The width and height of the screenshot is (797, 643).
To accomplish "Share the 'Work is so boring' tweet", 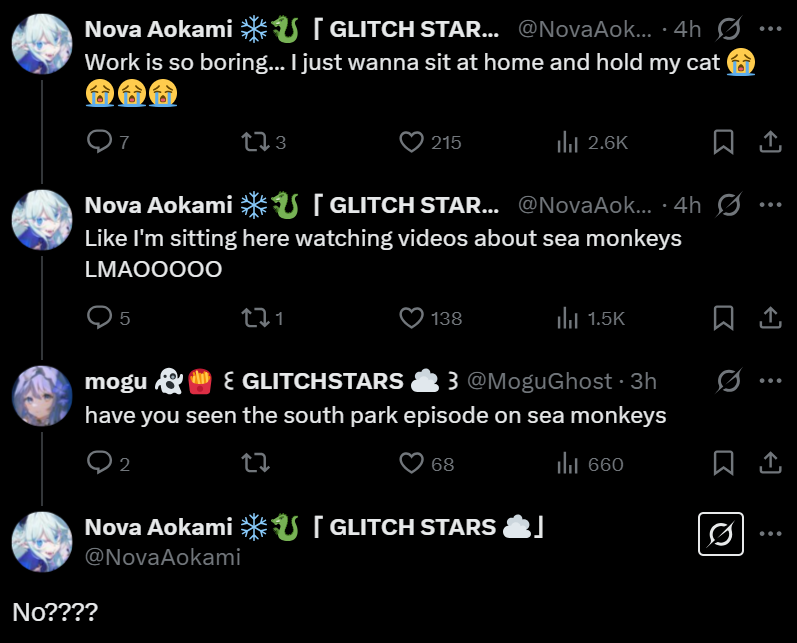I will [x=770, y=143].
